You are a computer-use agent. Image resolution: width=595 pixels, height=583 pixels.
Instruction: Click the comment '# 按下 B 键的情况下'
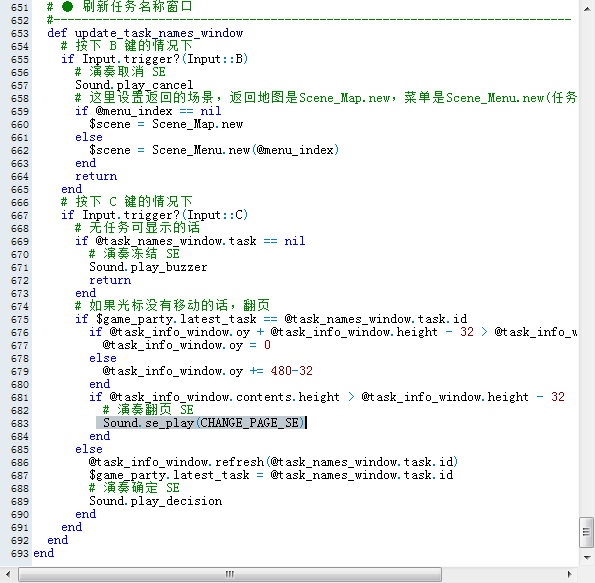click(x=126, y=46)
